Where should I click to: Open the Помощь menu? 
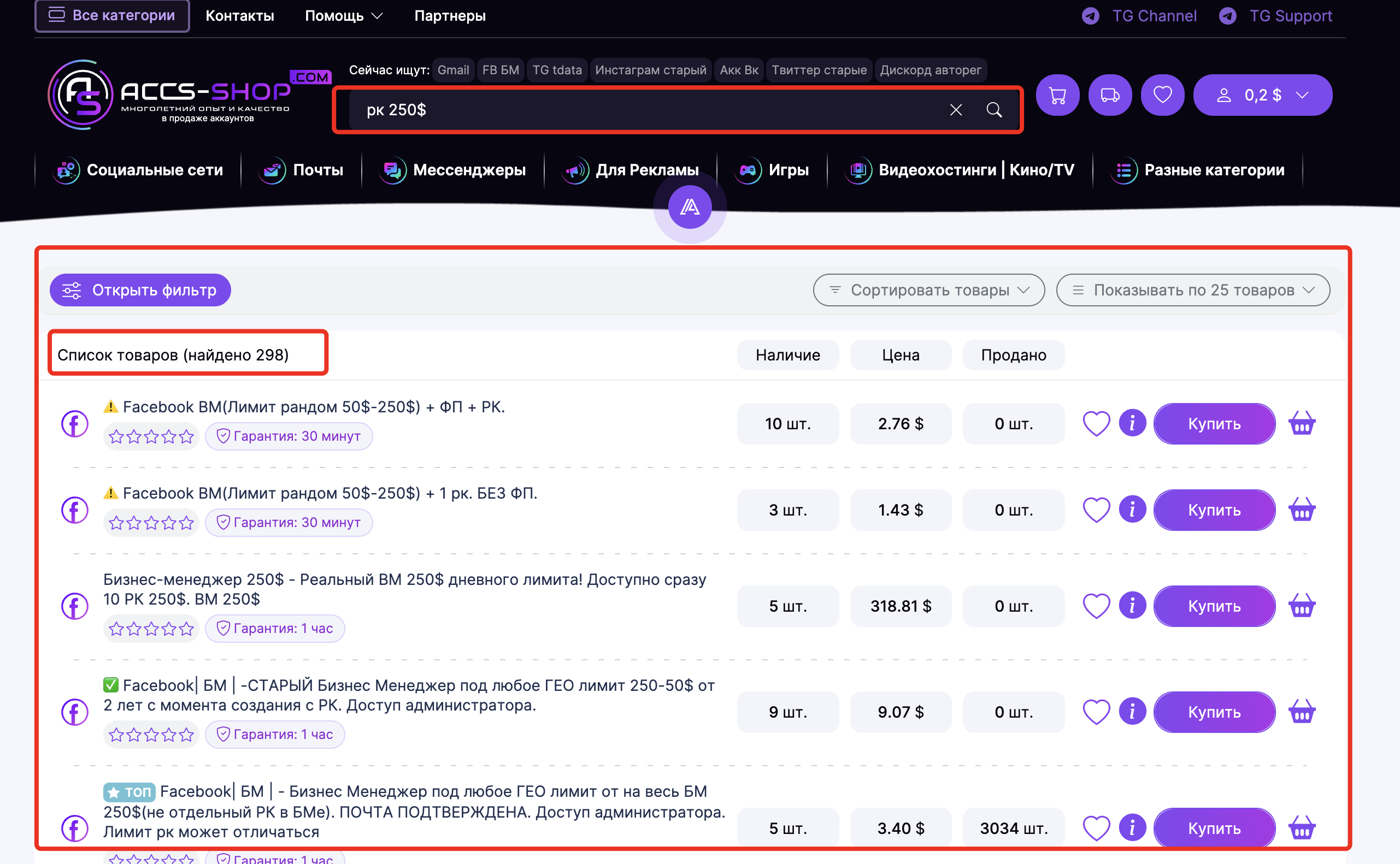[x=344, y=16]
